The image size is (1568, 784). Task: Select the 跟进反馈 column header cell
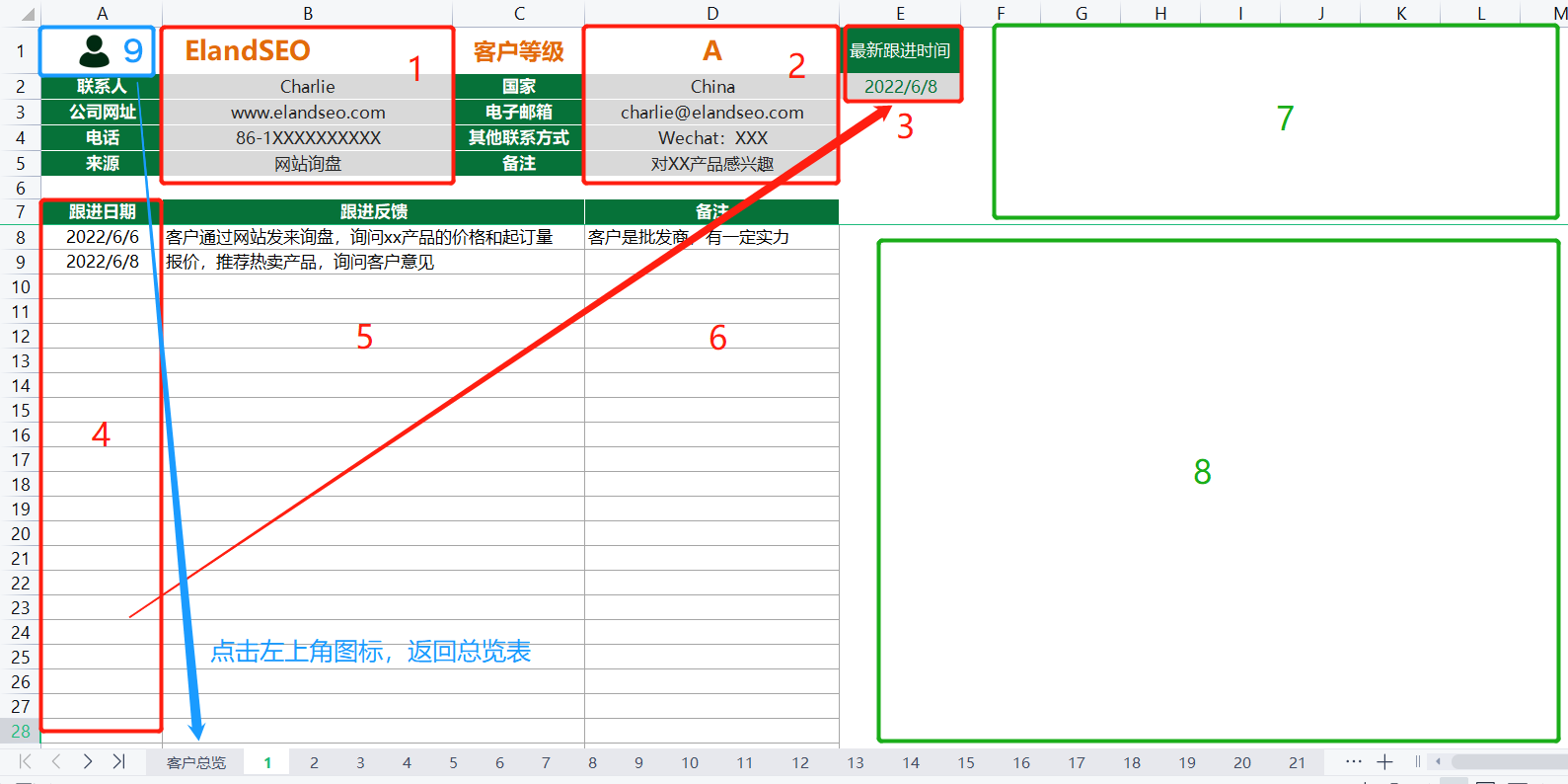[x=373, y=211]
